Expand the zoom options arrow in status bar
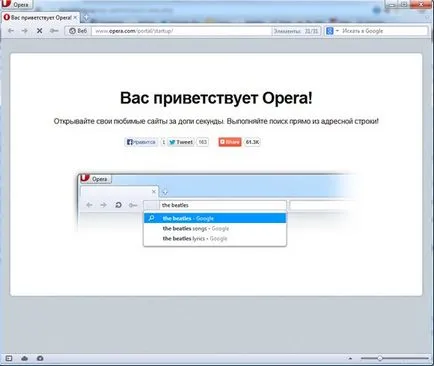The width and height of the screenshot is (434, 366). [x=350, y=359]
